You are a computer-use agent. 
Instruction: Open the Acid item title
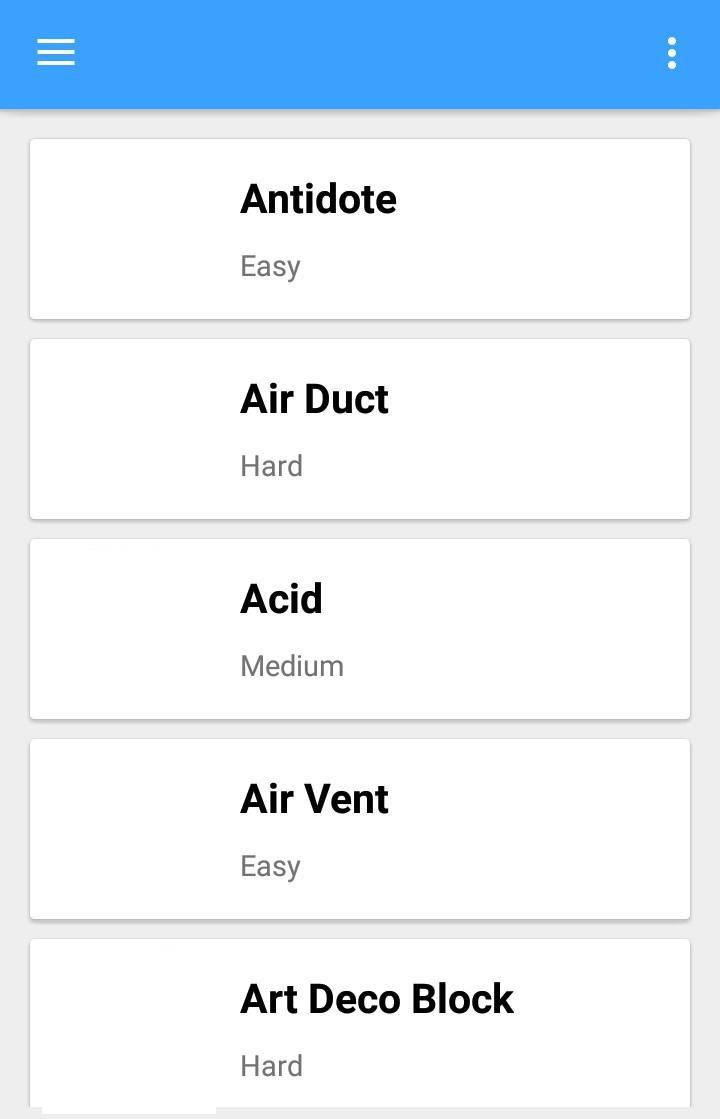click(281, 599)
